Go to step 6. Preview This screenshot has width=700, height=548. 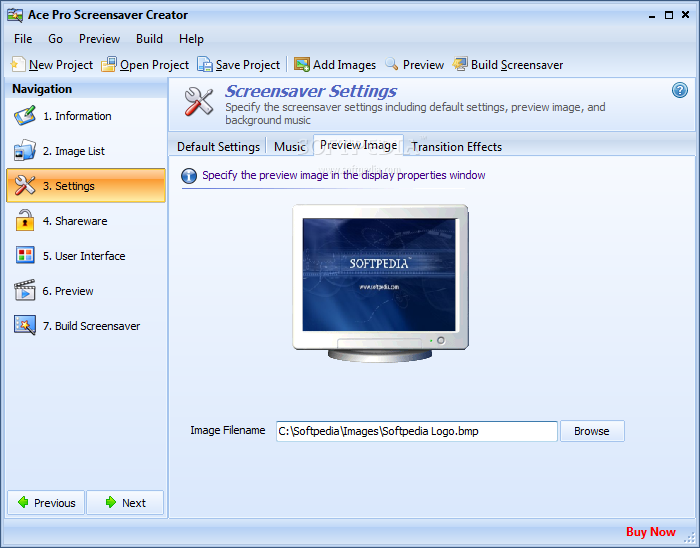[x=86, y=291]
